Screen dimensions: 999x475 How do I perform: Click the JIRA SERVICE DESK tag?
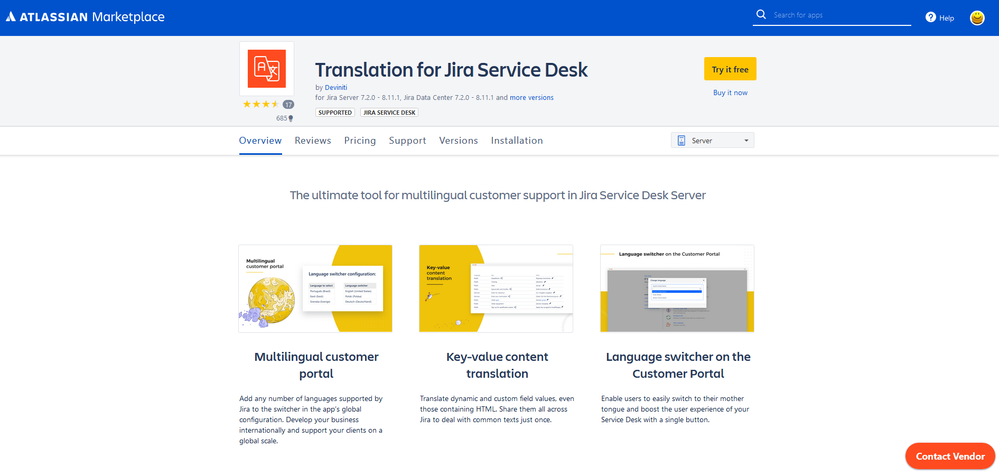coord(389,113)
